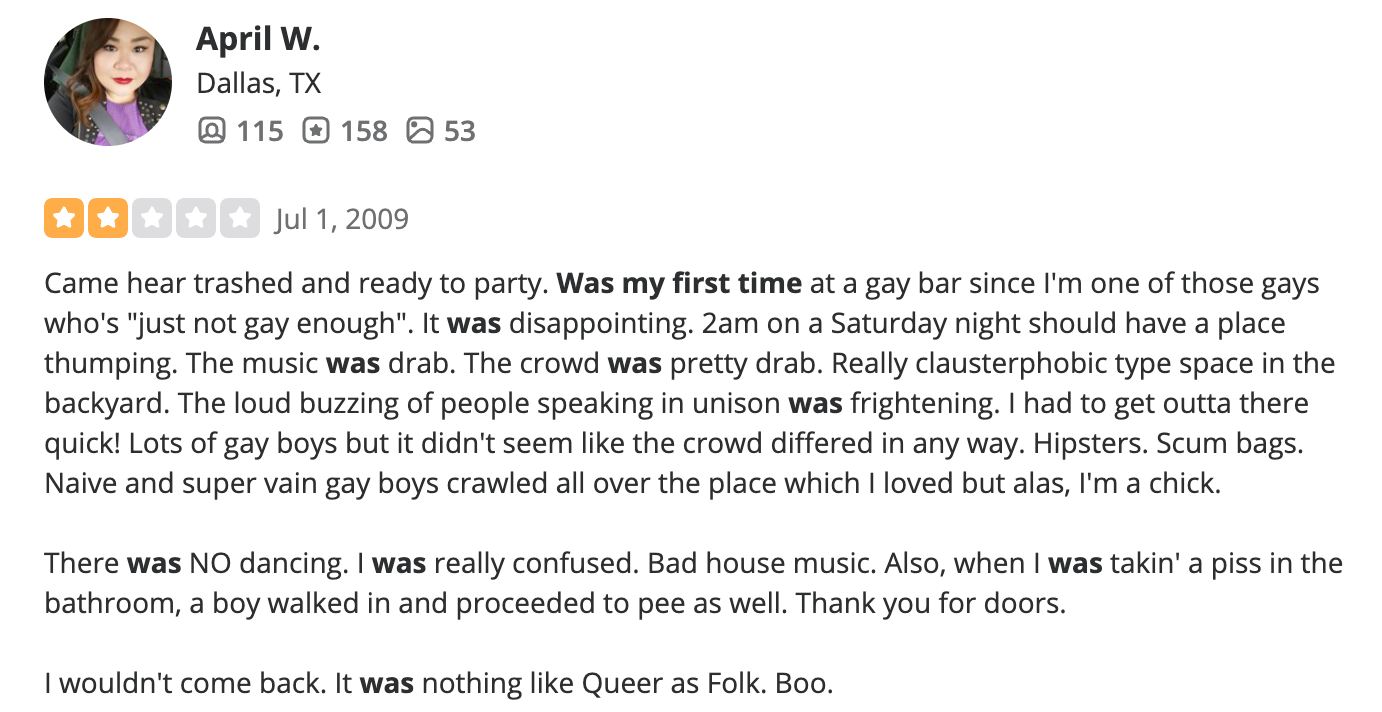This screenshot has width=1382, height=712.
Task: Click the fourth gray rating star
Action: pyautogui.click(x=196, y=218)
